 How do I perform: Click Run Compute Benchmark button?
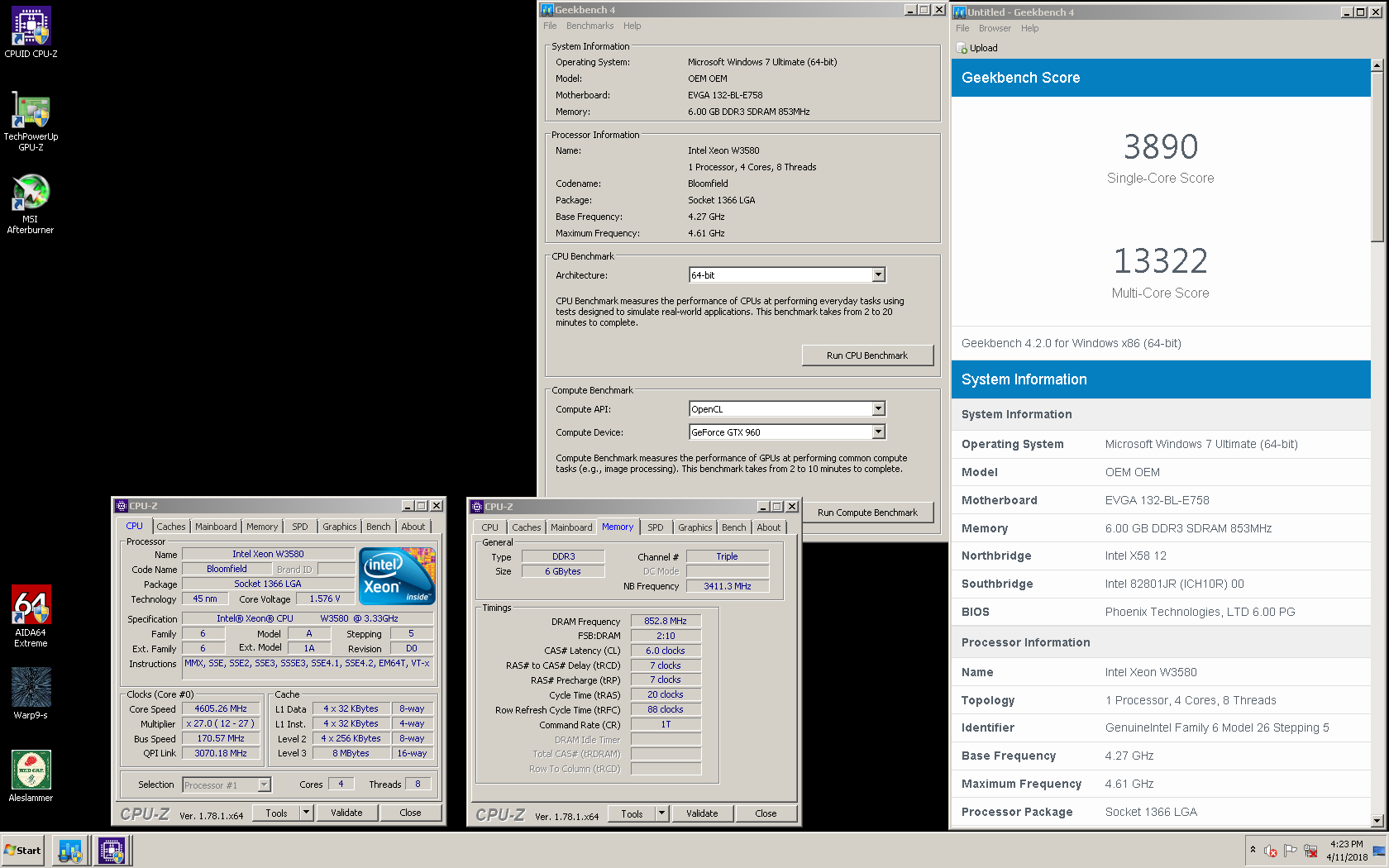click(867, 513)
